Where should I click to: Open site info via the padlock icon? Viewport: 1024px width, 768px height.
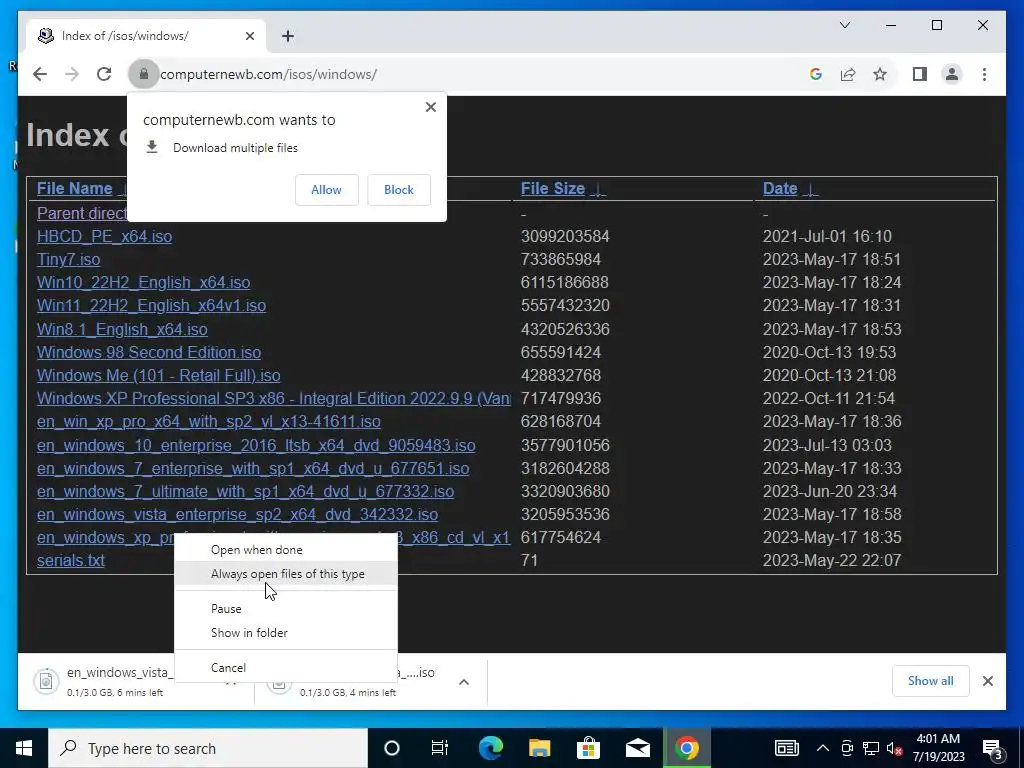[x=144, y=74]
